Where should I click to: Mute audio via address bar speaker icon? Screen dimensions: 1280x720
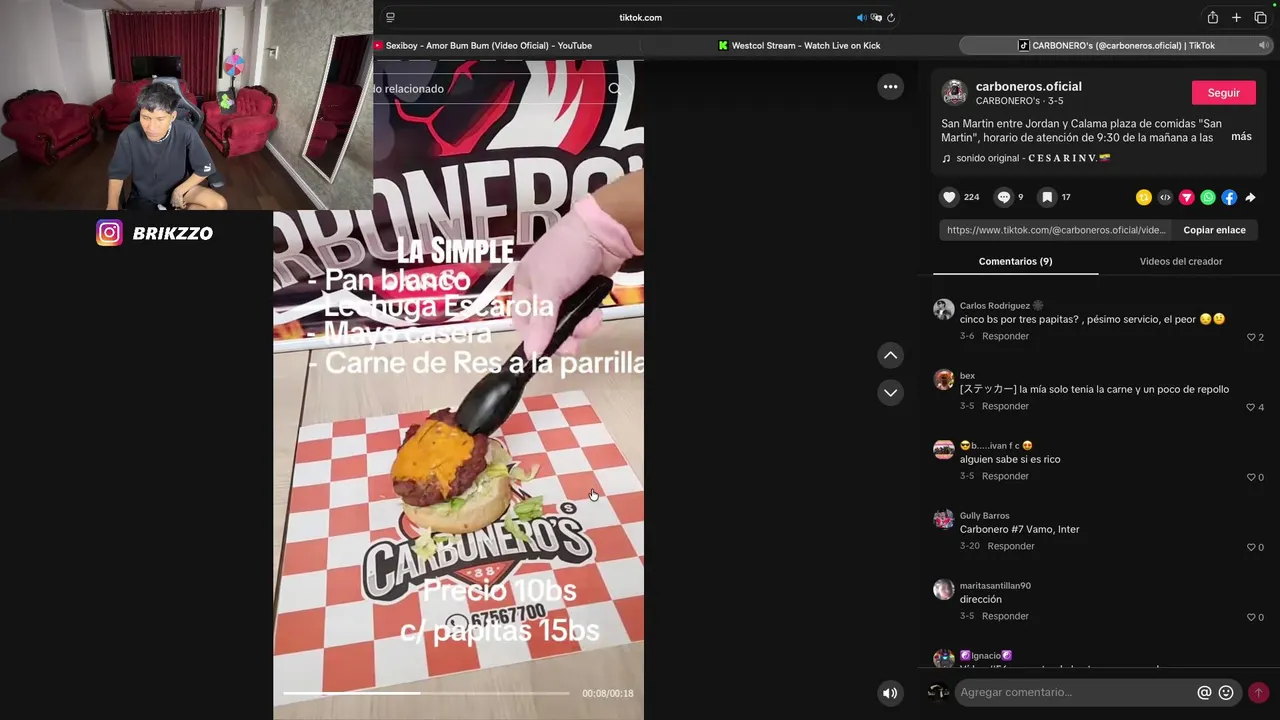click(x=861, y=17)
